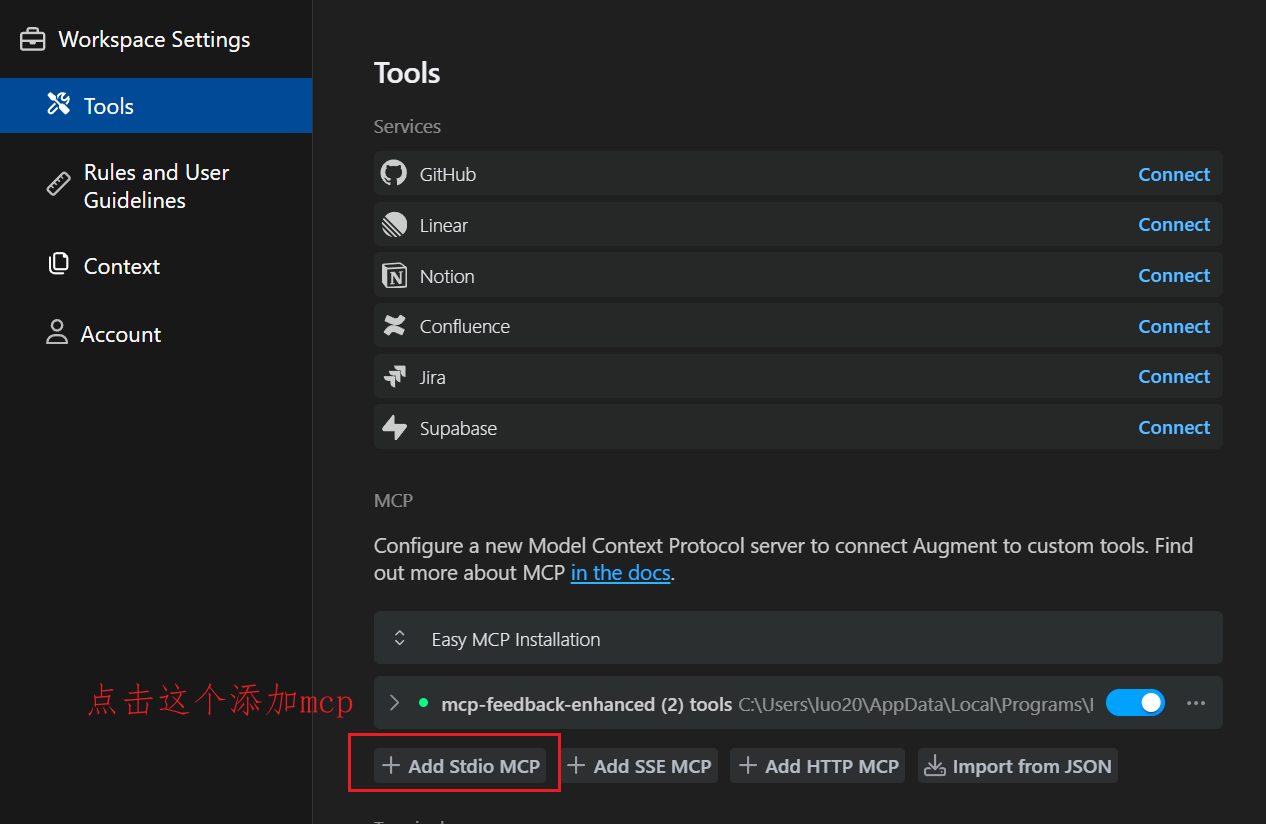The height and width of the screenshot is (824, 1266).
Task: Click the GitHub service name text
Action: click(448, 174)
